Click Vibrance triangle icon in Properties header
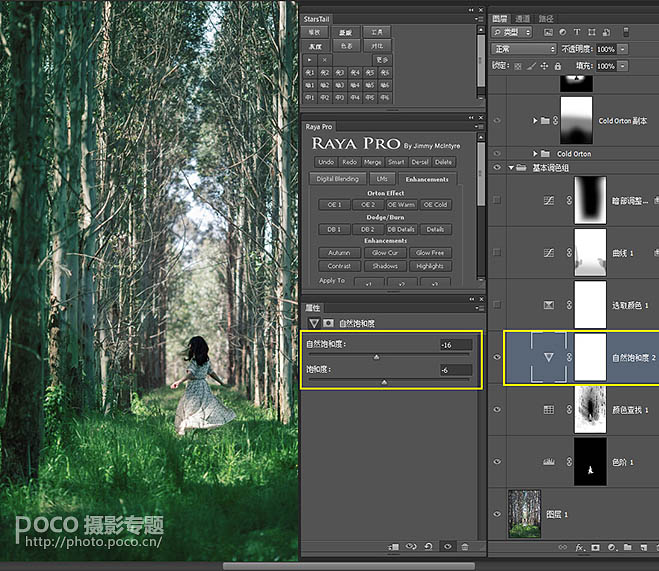 click(314, 323)
